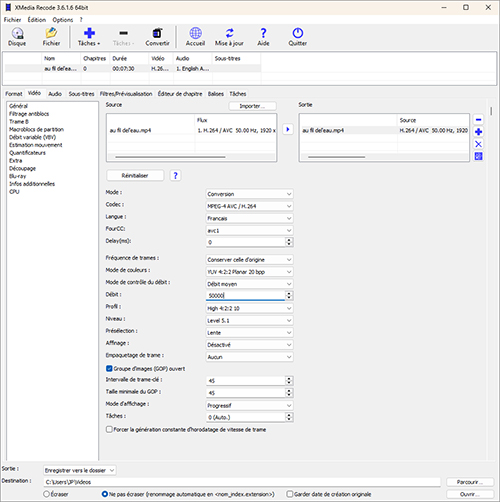This screenshot has width=500, height=502.
Task: Open the Fichier menu
Action: tap(12, 20)
